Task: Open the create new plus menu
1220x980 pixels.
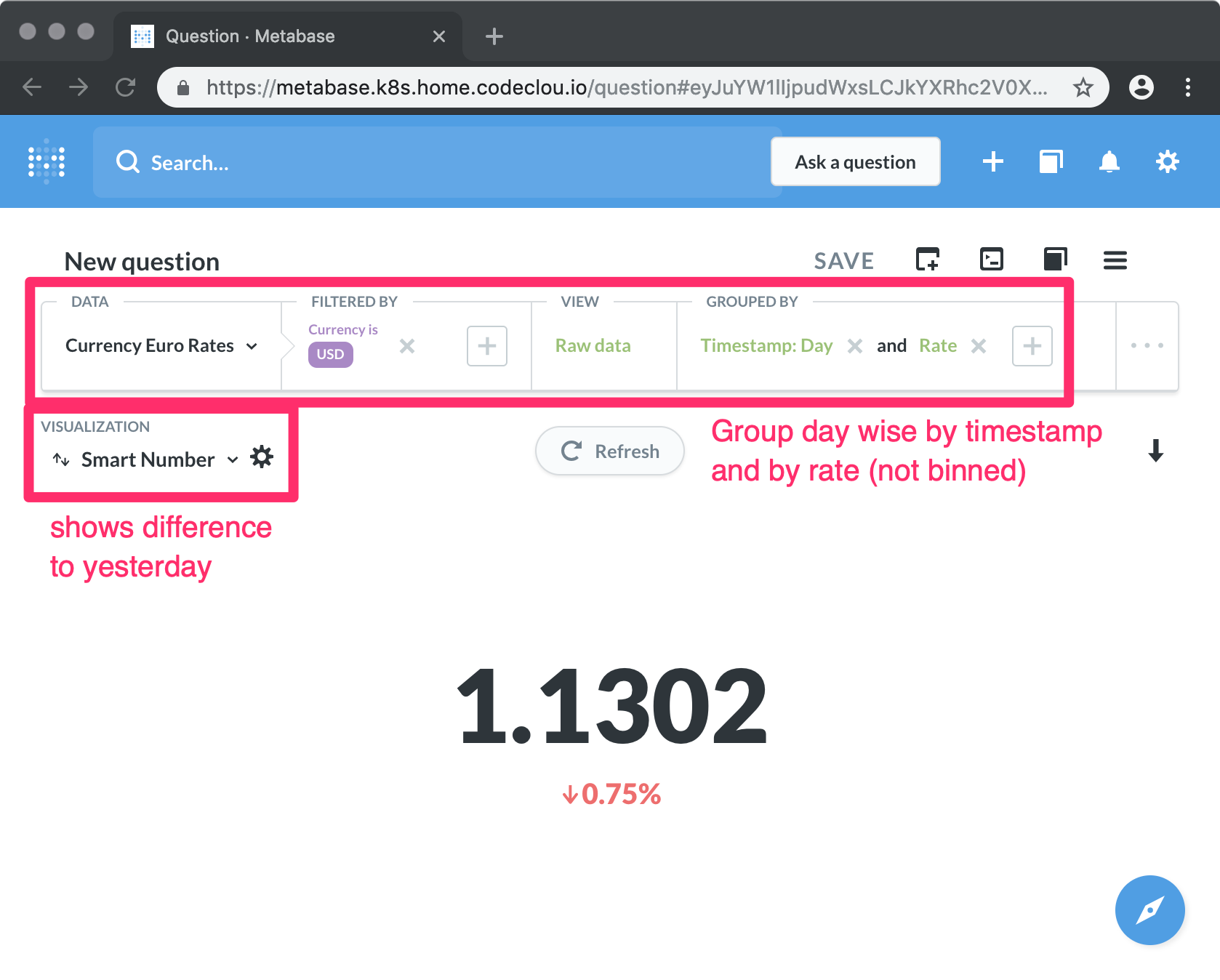Action: (992, 161)
